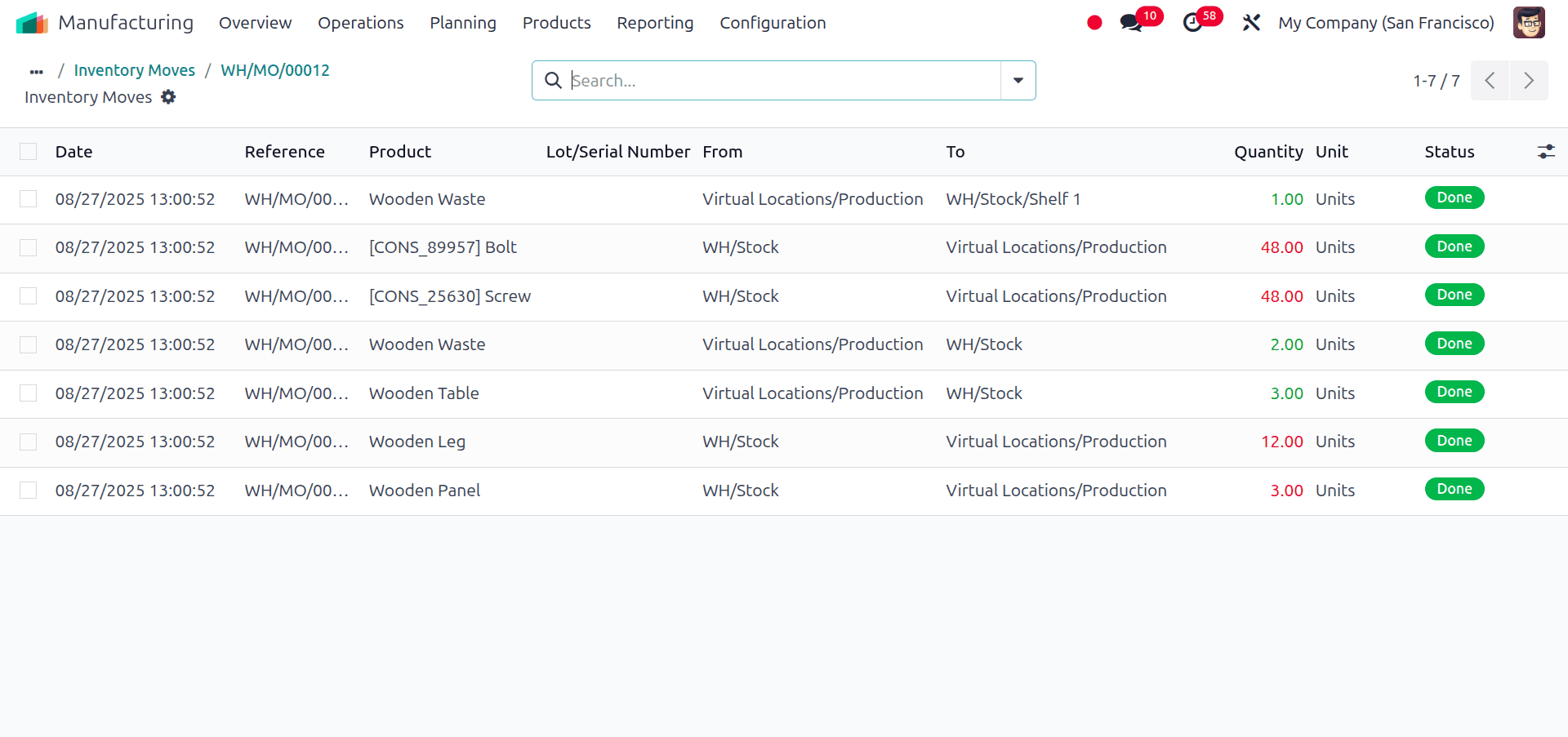This screenshot has width=1568, height=737.
Task: Click the red recording status dot
Action: coord(1094,23)
